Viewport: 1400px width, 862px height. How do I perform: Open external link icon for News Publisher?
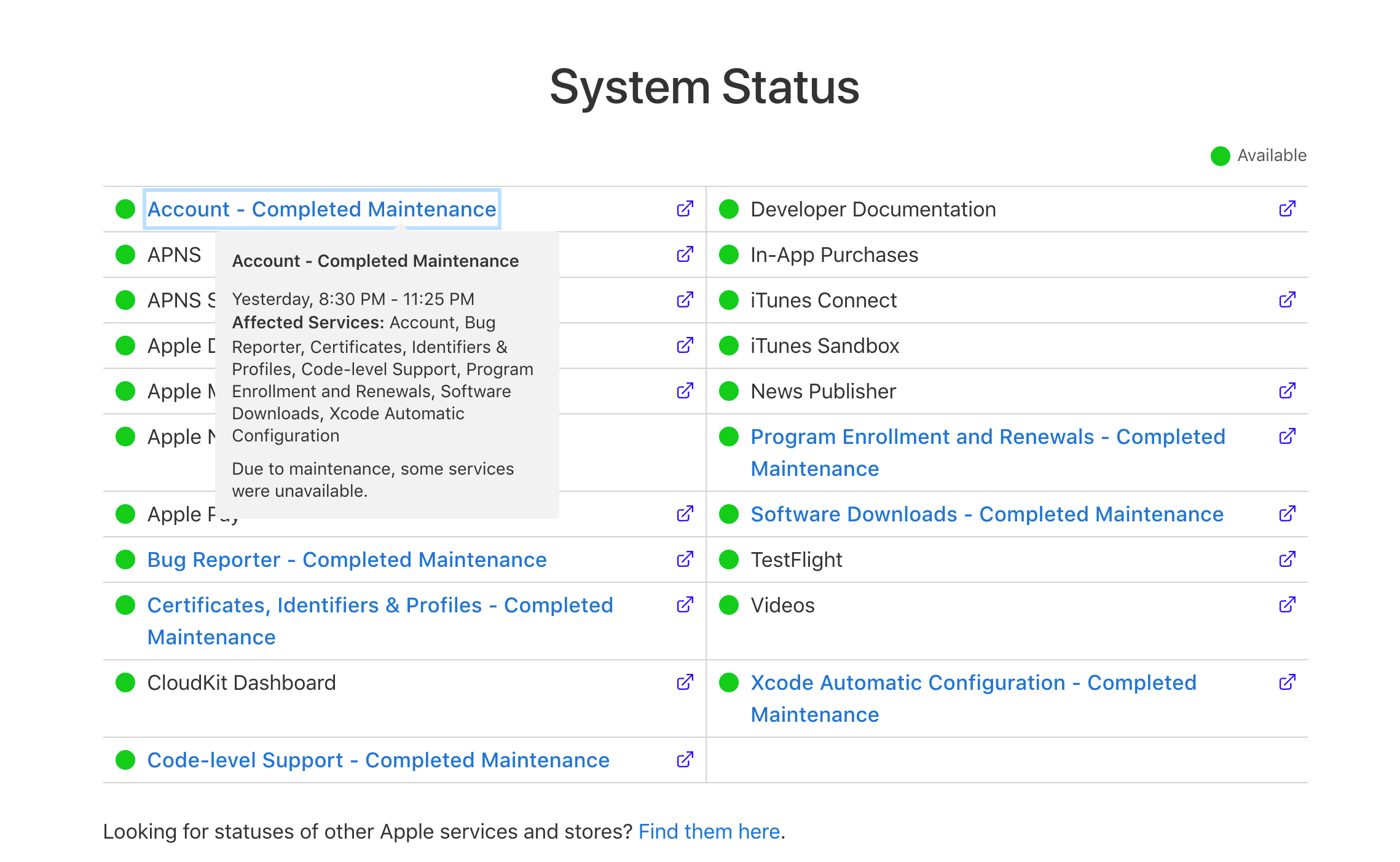1287,391
